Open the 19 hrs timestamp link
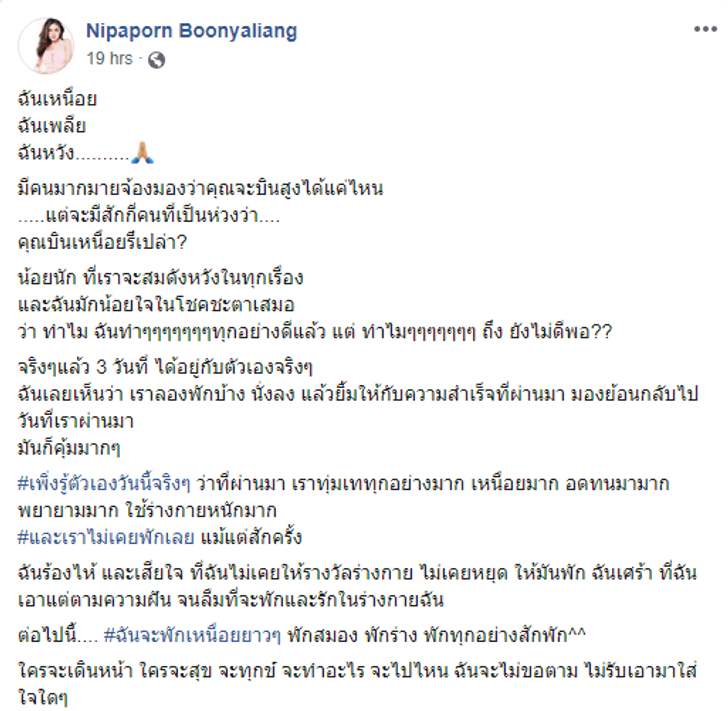This screenshot has height=711, width=728. [x=109, y=59]
